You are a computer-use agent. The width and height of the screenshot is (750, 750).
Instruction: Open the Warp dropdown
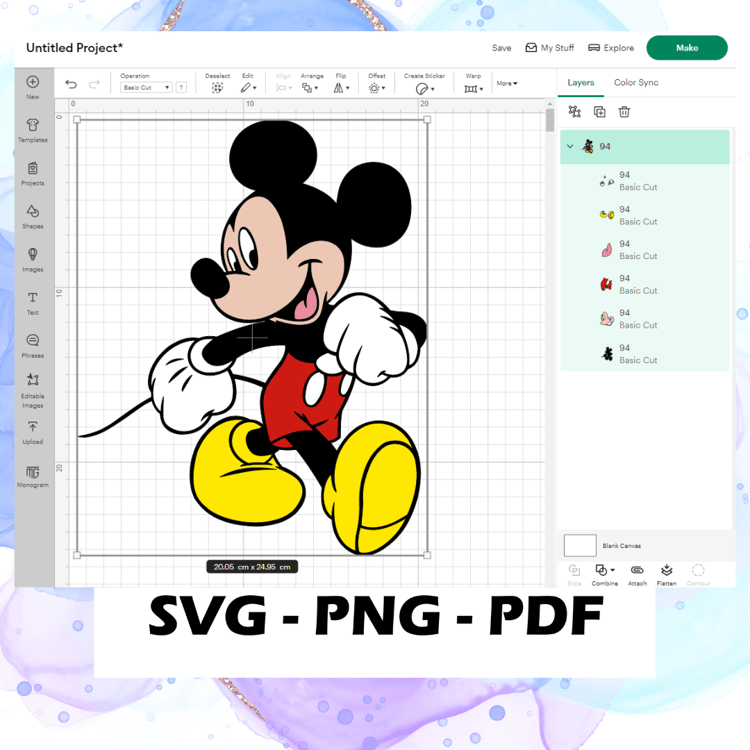tap(474, 88)
